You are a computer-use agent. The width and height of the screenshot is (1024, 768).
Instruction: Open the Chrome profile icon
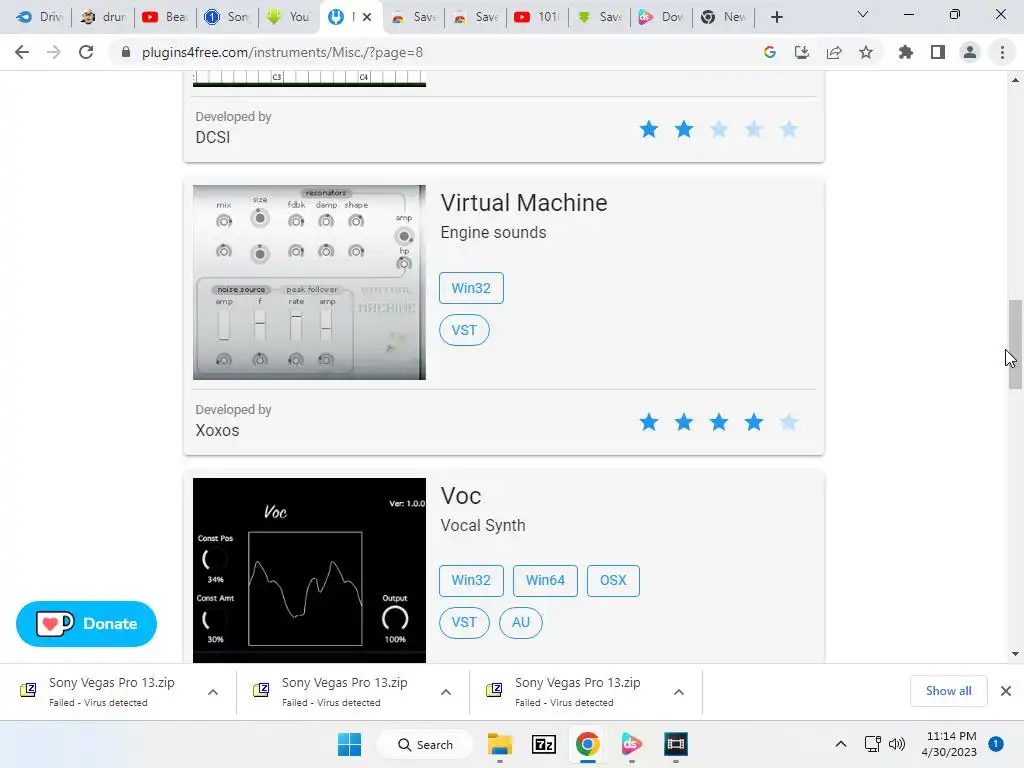click(970, 52)
